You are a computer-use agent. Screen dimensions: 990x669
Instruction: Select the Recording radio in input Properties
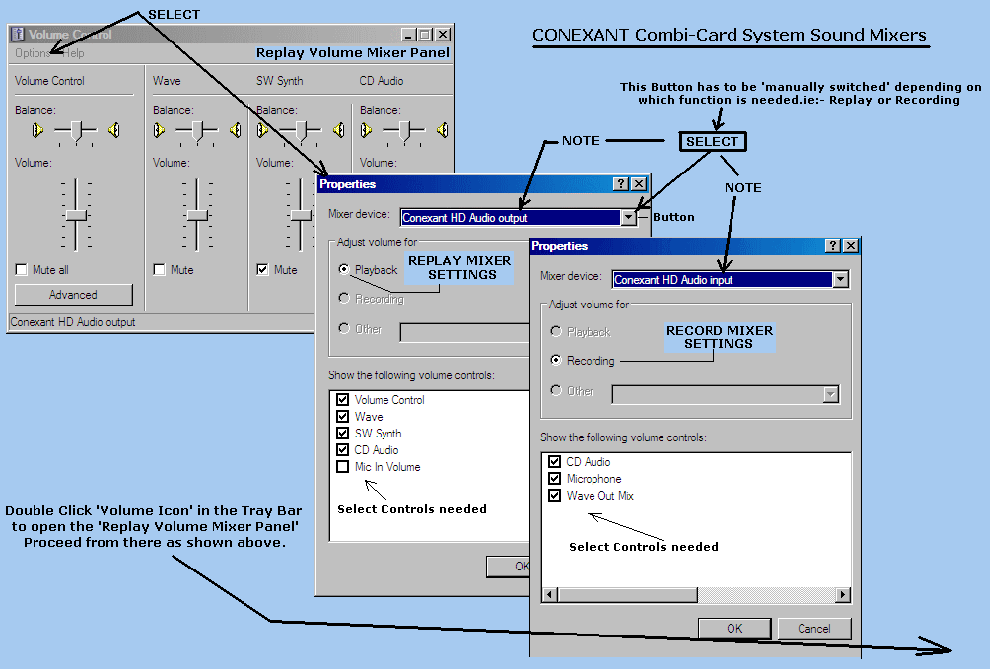pos(556,360)
